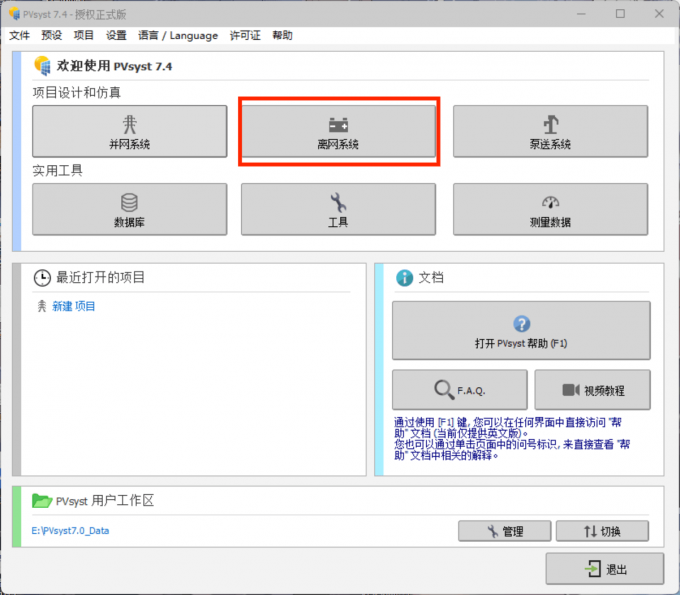Open the 并网系统 grid-connected project
Image resolution: width=680 pixels, height=595 pixels.
click(x=130, y=132)
